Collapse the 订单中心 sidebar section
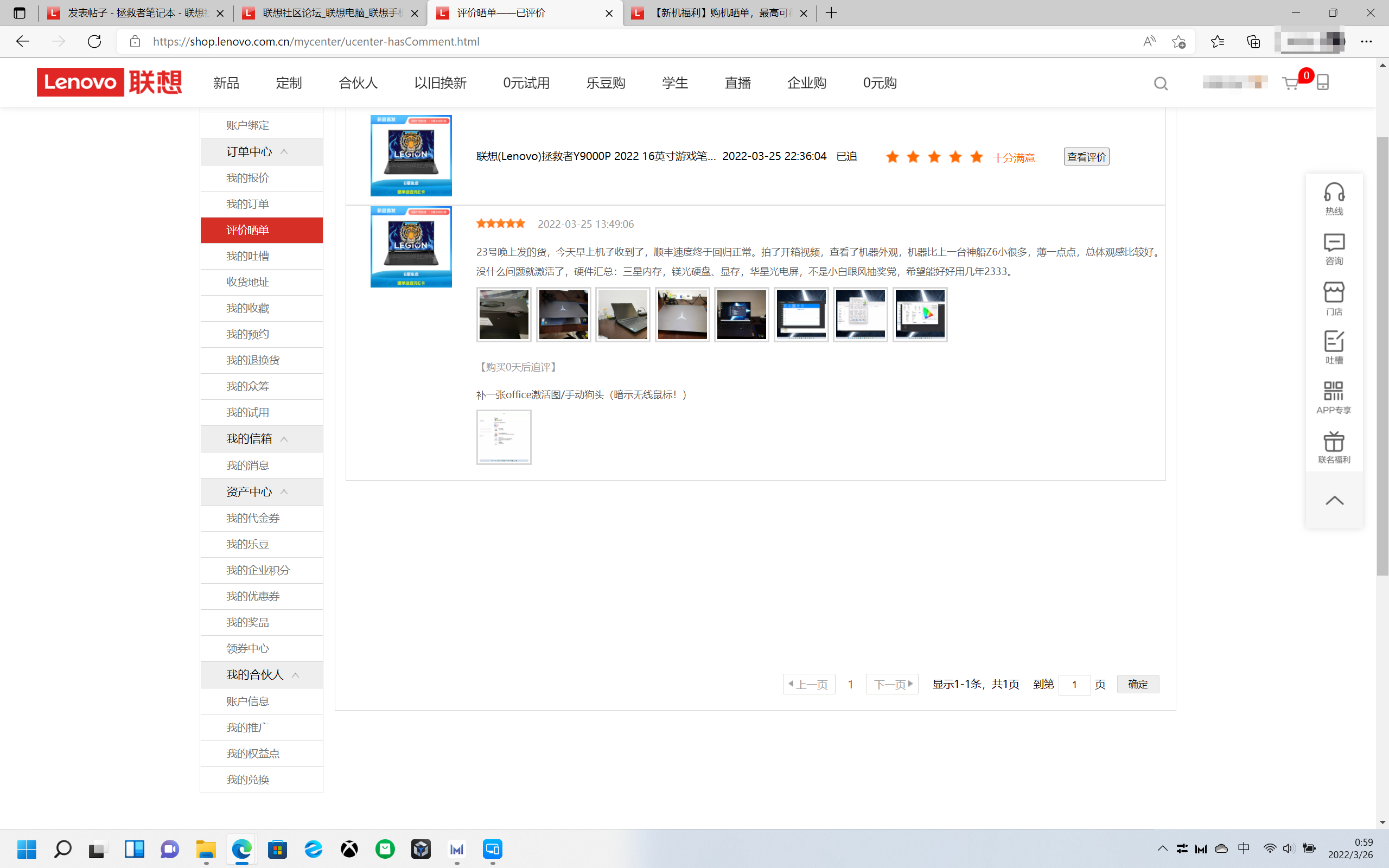The width and height of the screenshot is (1389, 868). (284, 151)
